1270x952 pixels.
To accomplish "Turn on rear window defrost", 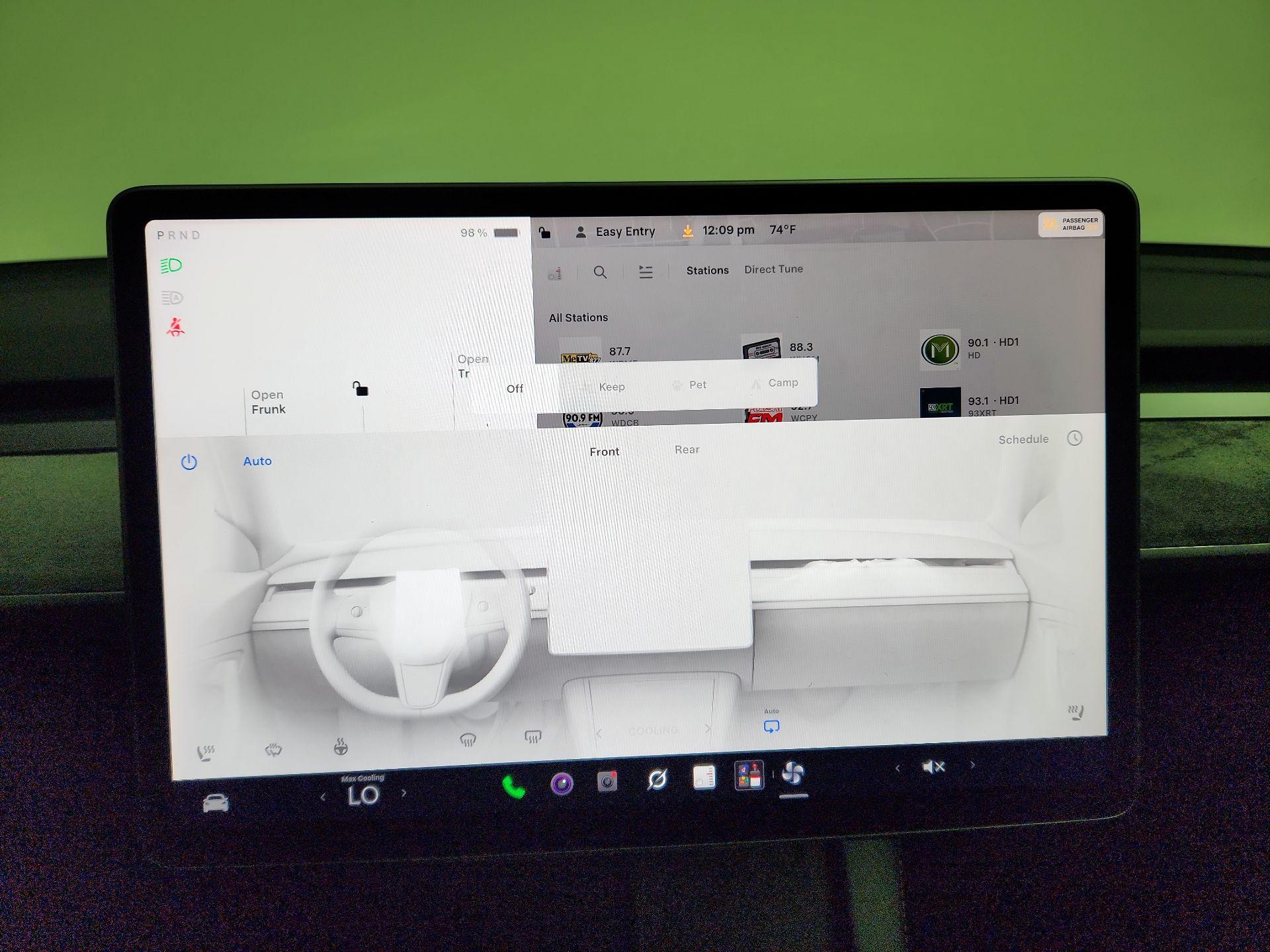I will pyautogui.click(x=532, y=736).
